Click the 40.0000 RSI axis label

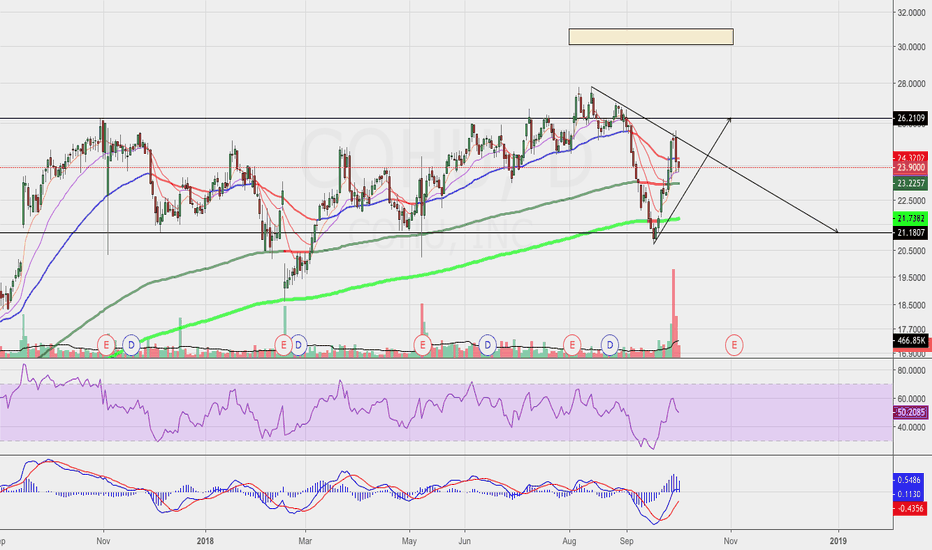pyautogui.click(x=911, y=427)
